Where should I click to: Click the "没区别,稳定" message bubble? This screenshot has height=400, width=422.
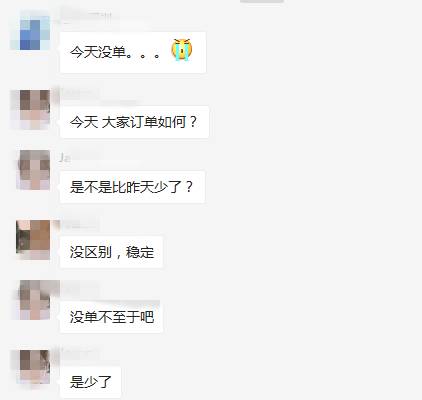[x=111, y=252]
